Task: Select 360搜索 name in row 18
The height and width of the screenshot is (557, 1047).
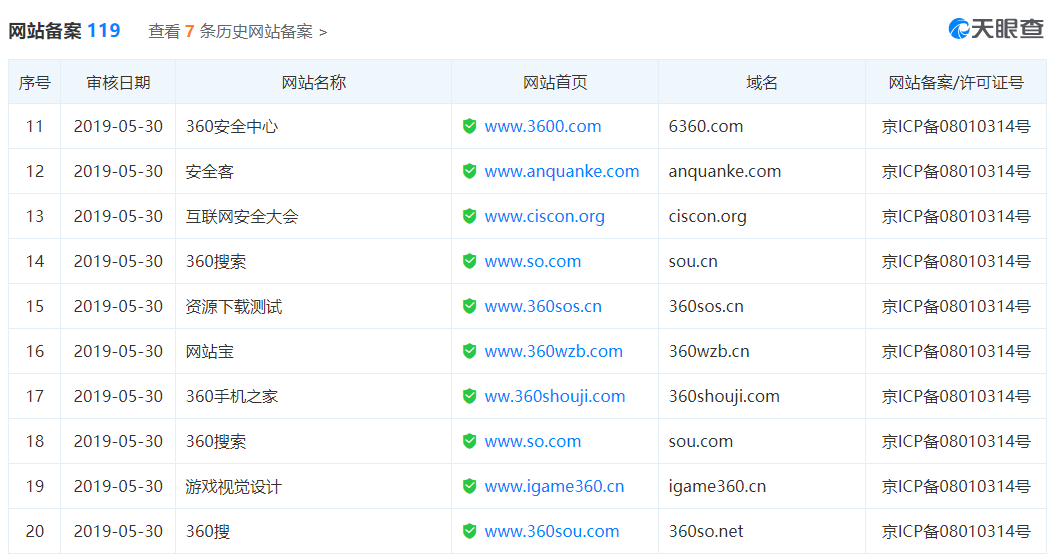Action: coord(216,441)
